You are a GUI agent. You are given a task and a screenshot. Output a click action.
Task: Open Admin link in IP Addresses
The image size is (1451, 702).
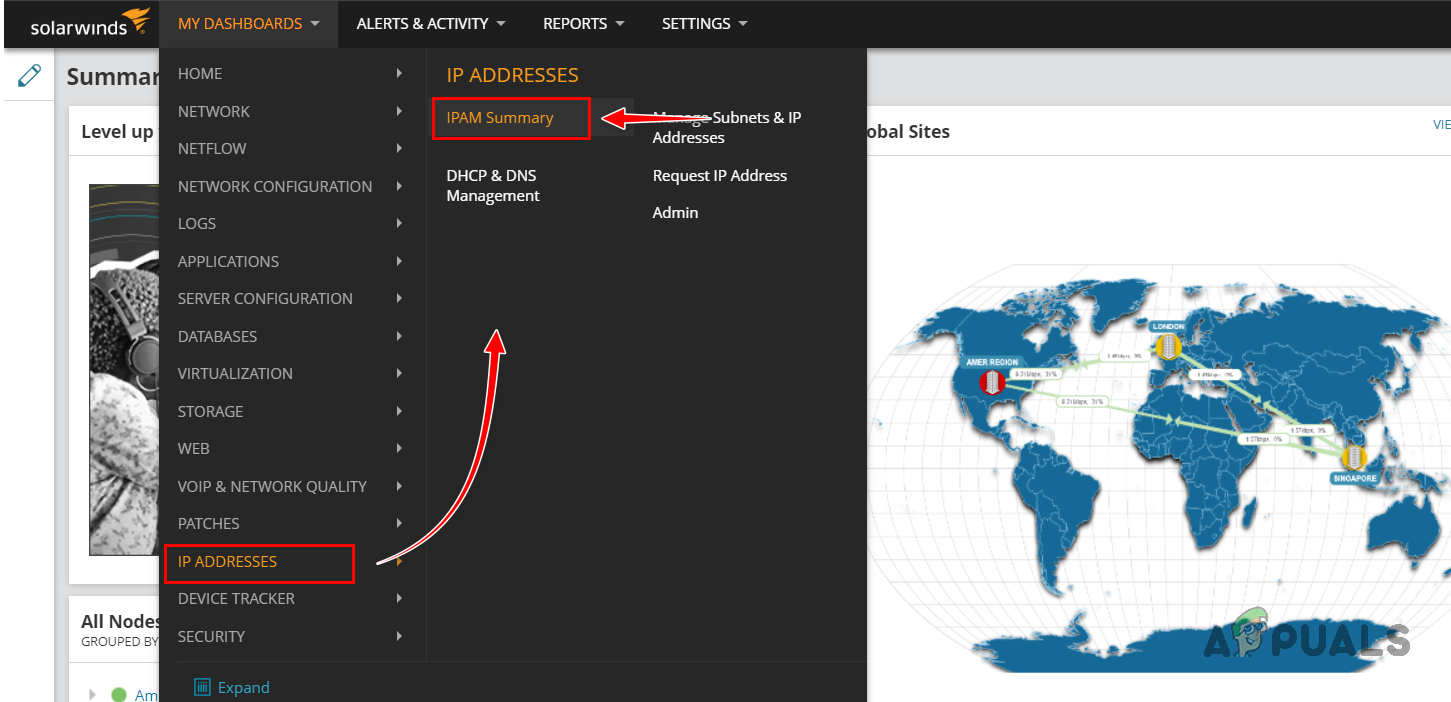(675, 212)
